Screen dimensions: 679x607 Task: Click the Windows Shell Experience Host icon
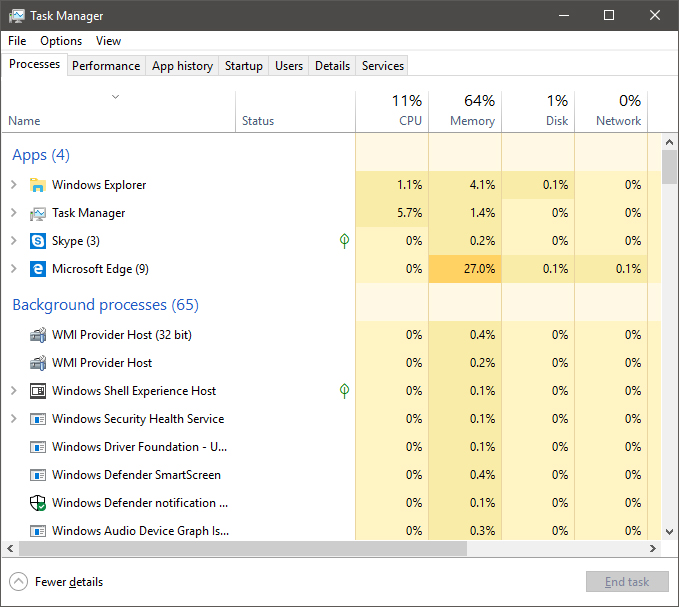click(x=38, y=391)
